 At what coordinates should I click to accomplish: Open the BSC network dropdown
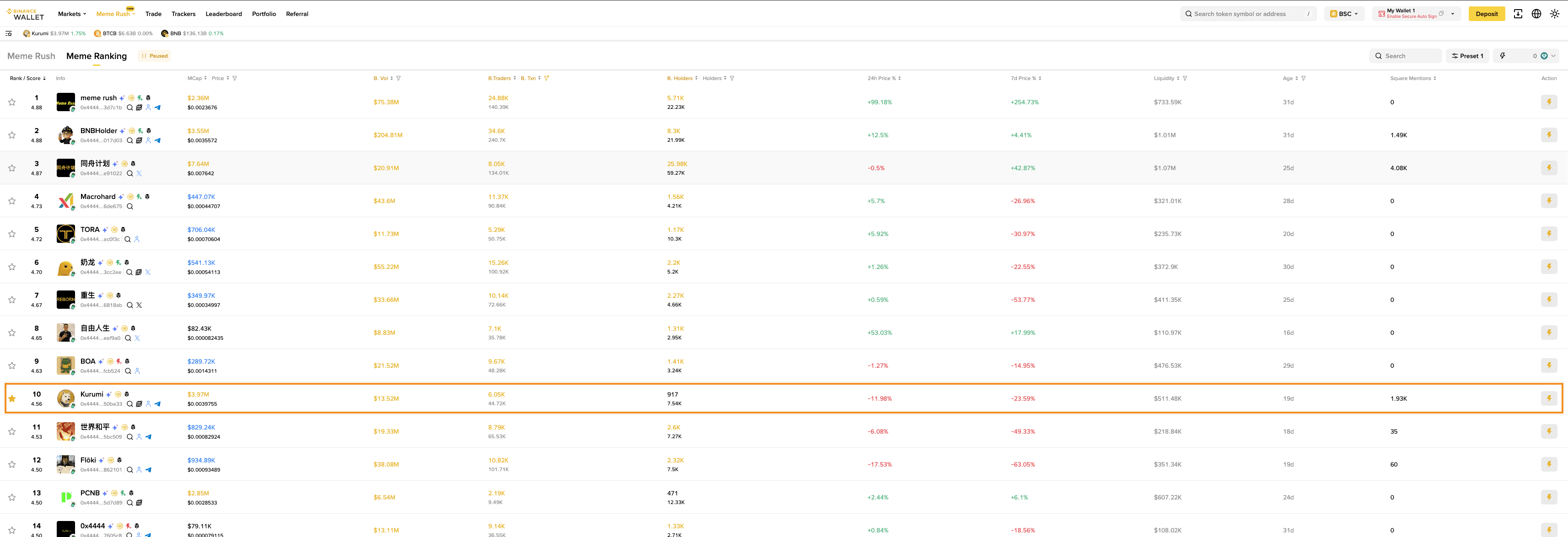[x=1344, y=14]
